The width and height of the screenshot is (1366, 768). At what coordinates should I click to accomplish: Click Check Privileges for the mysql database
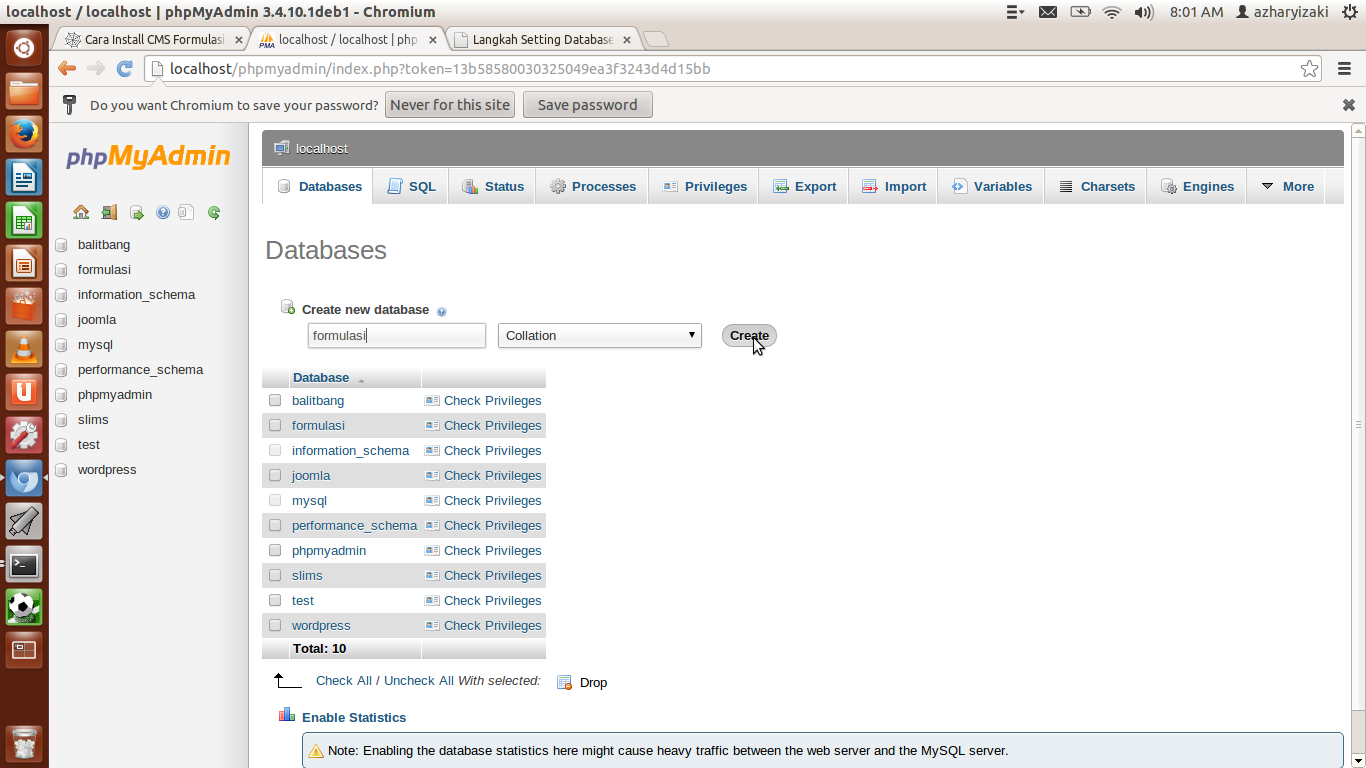[492, 500]
